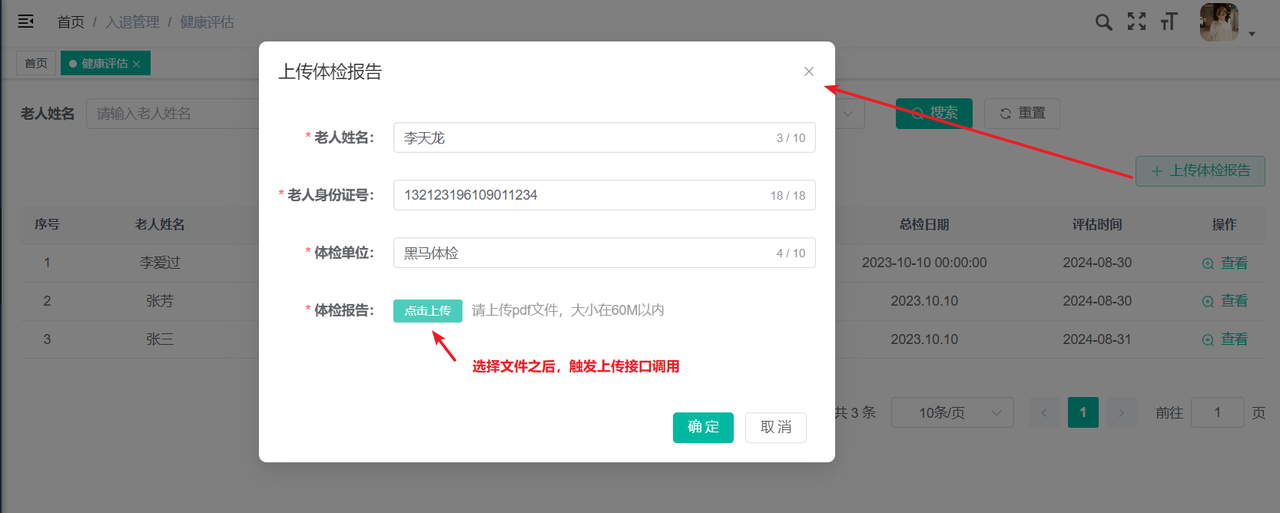Open the header search icon
This screenshot has height=513, width=1280.
click(1104, 21)
